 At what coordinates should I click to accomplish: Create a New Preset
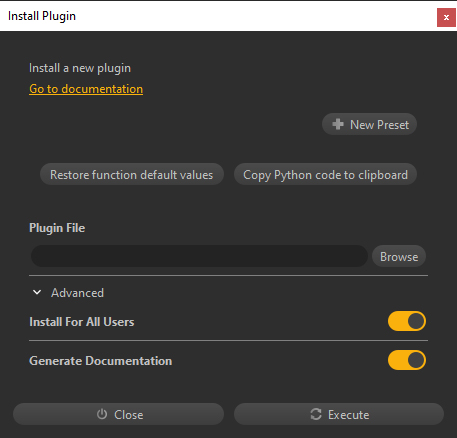(369, 124)
